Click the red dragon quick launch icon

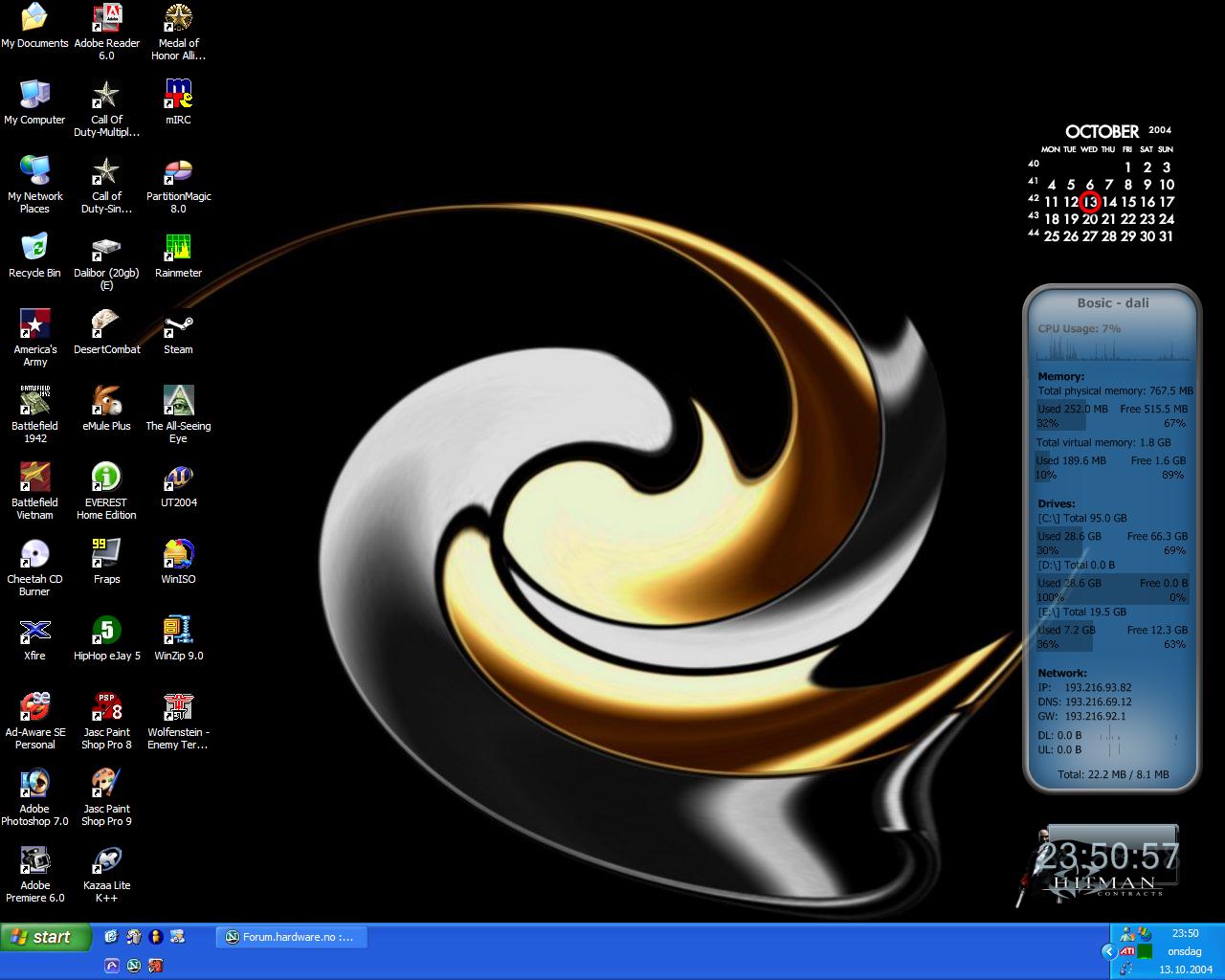[155, 966]
